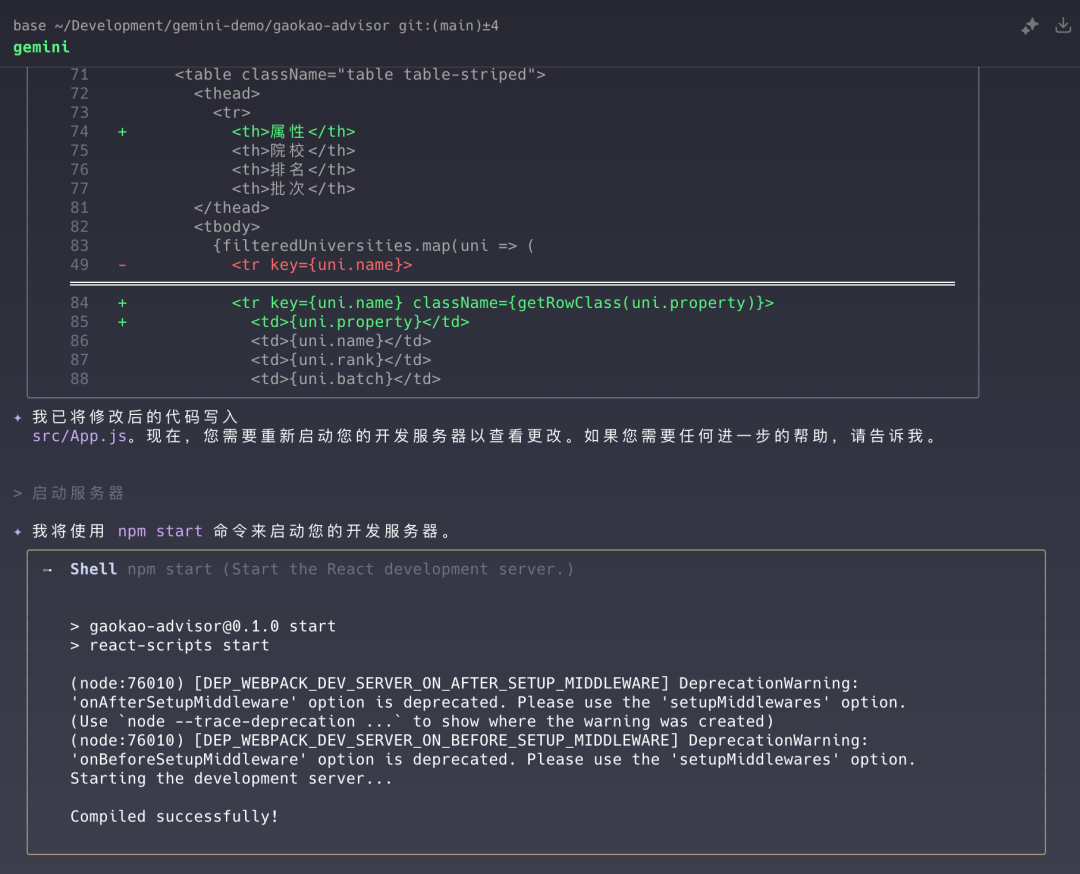Click the '<td>{uni.rank}</td>' line

click(341, 360)
